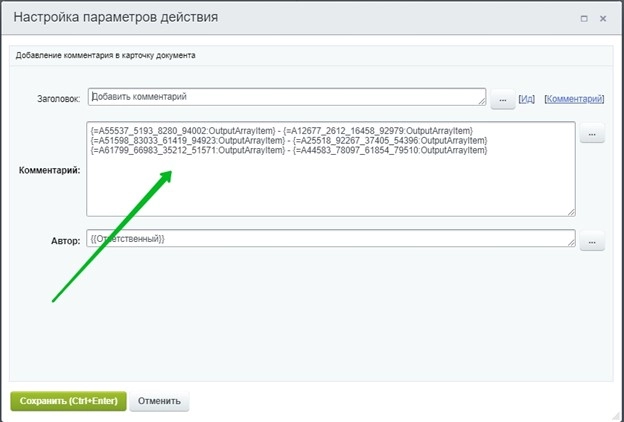Click resize grip of Автор field
624x422 pixels.
point(571,243)
